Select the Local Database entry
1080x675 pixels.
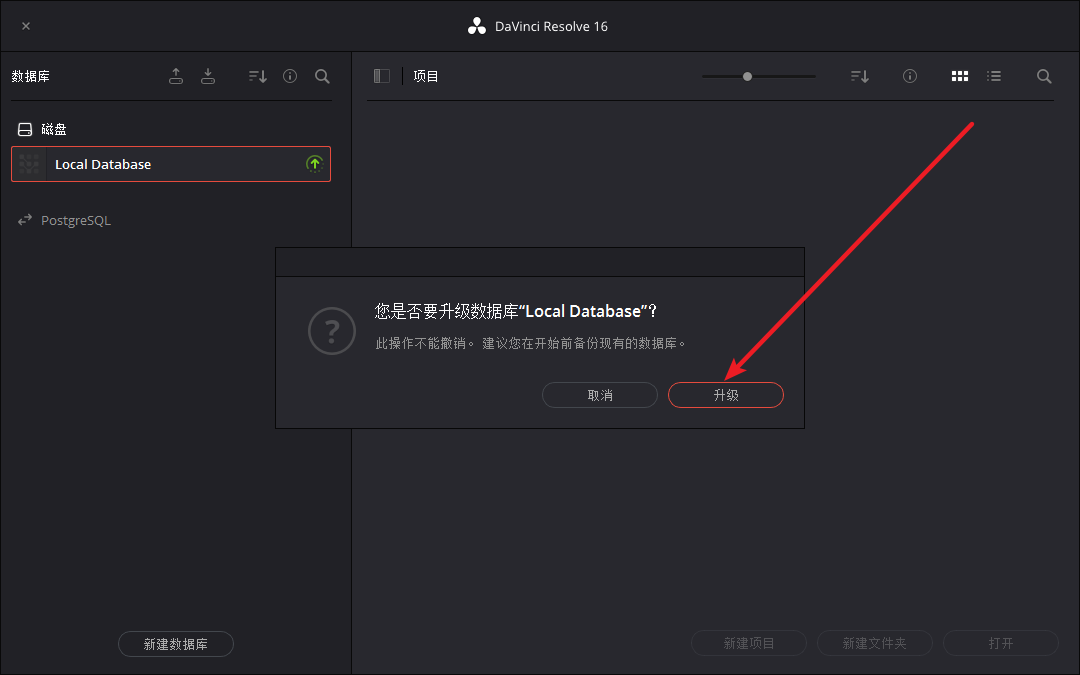[171, 164]
